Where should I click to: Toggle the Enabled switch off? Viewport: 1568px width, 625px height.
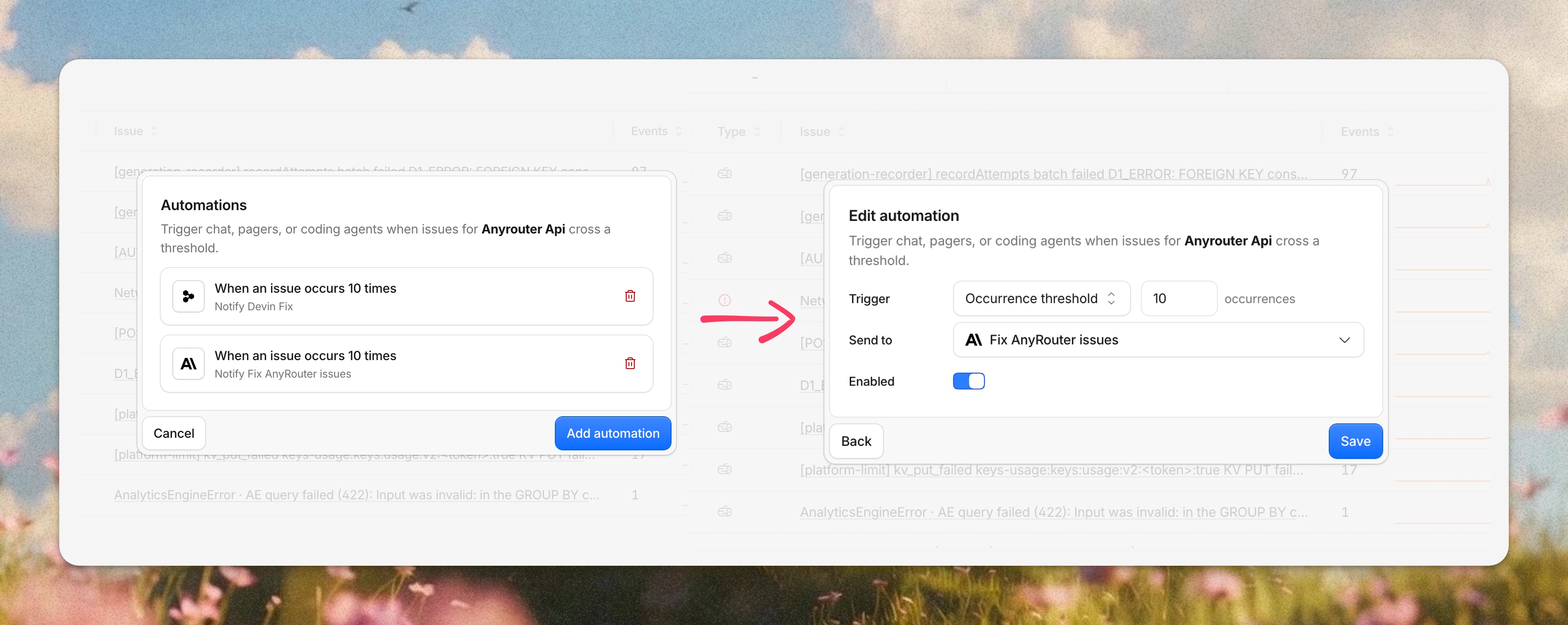pyautogui.click(x=968, y=381)
